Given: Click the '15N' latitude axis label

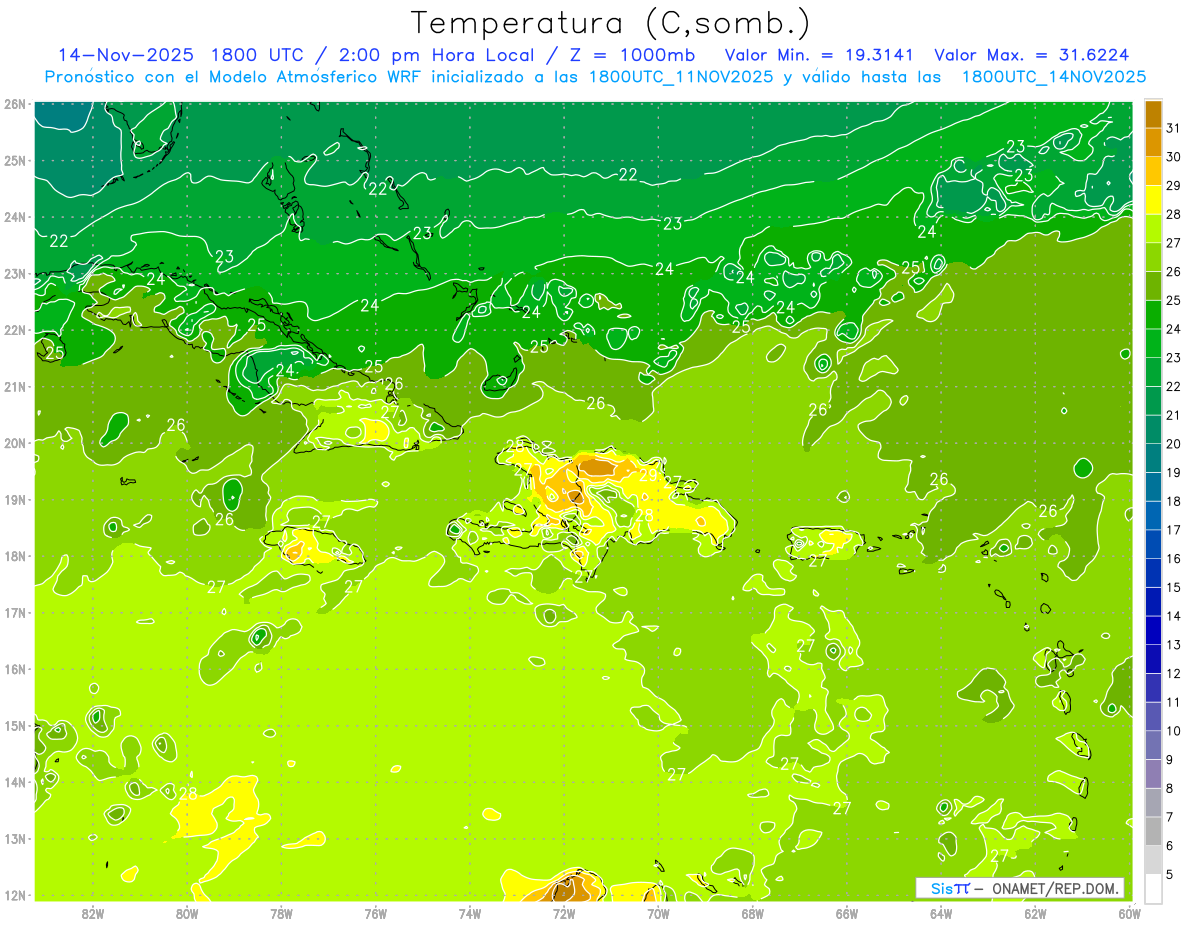Looking at the screenshot, I should tap(14, 725).
